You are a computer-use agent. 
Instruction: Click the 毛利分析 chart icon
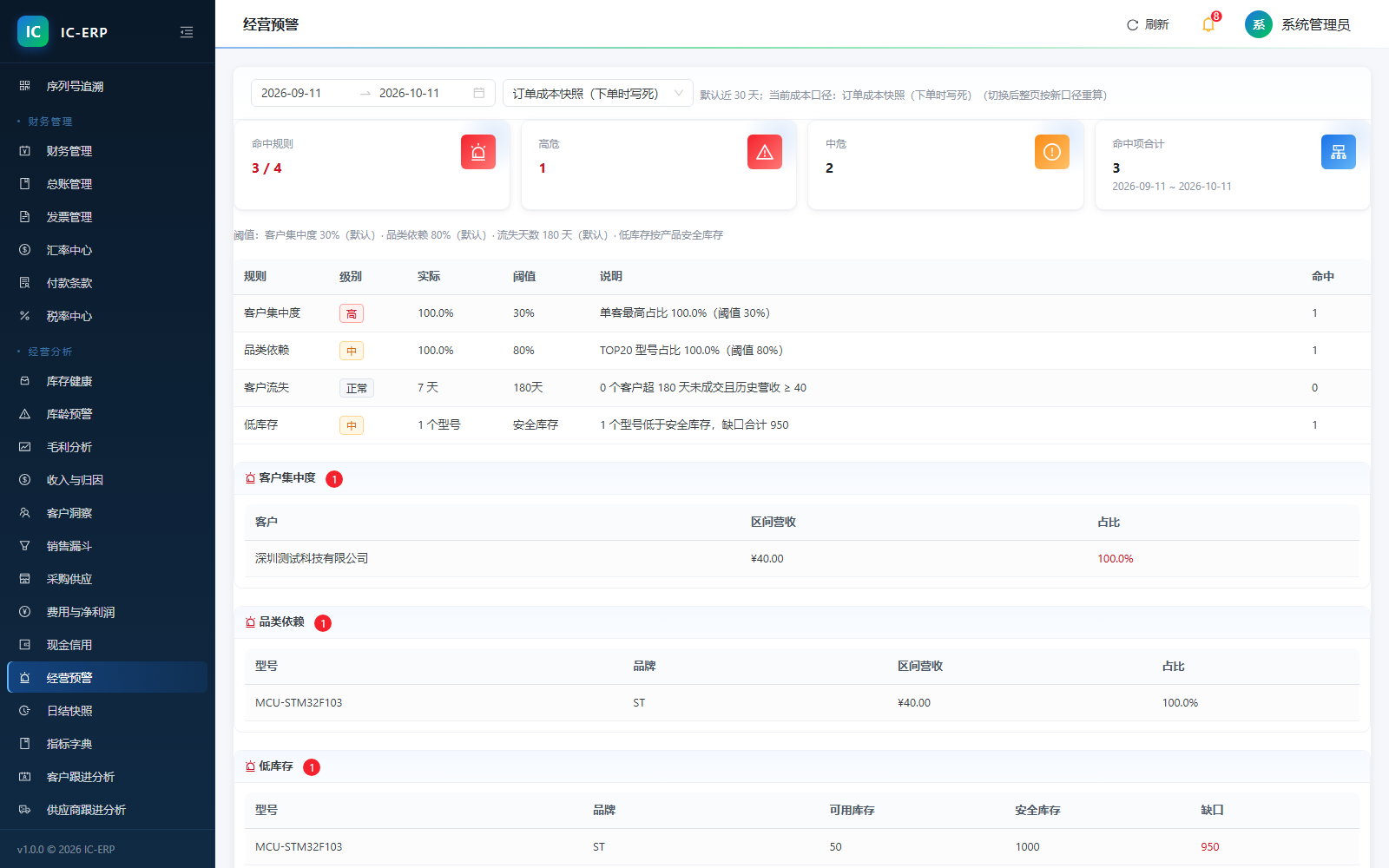coord(25,447)
